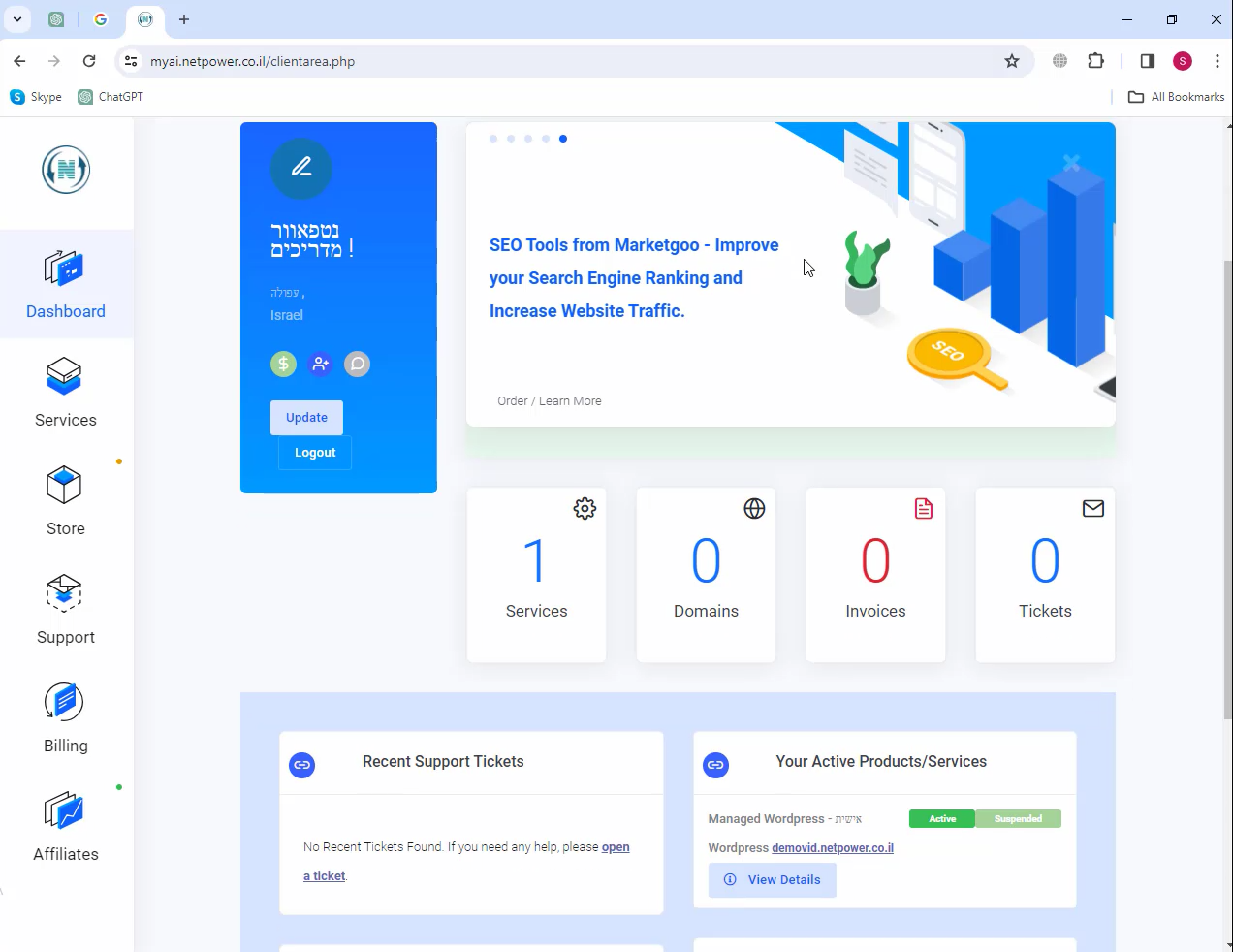
Task: Open the Domains globe tile icon
Action: [x=754, y=509]
